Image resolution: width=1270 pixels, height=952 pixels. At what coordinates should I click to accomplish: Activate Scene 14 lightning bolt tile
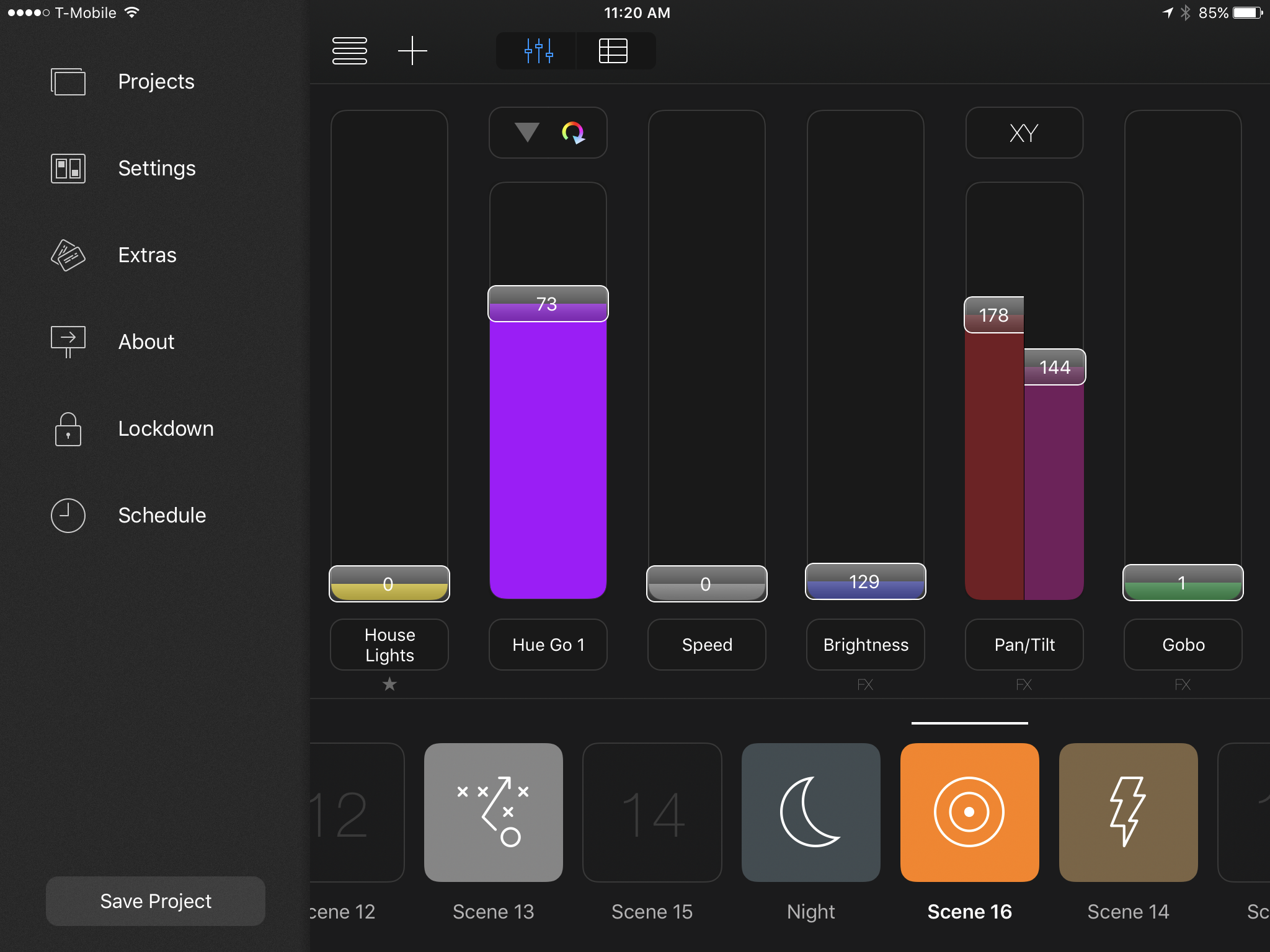click(1129, 813)
